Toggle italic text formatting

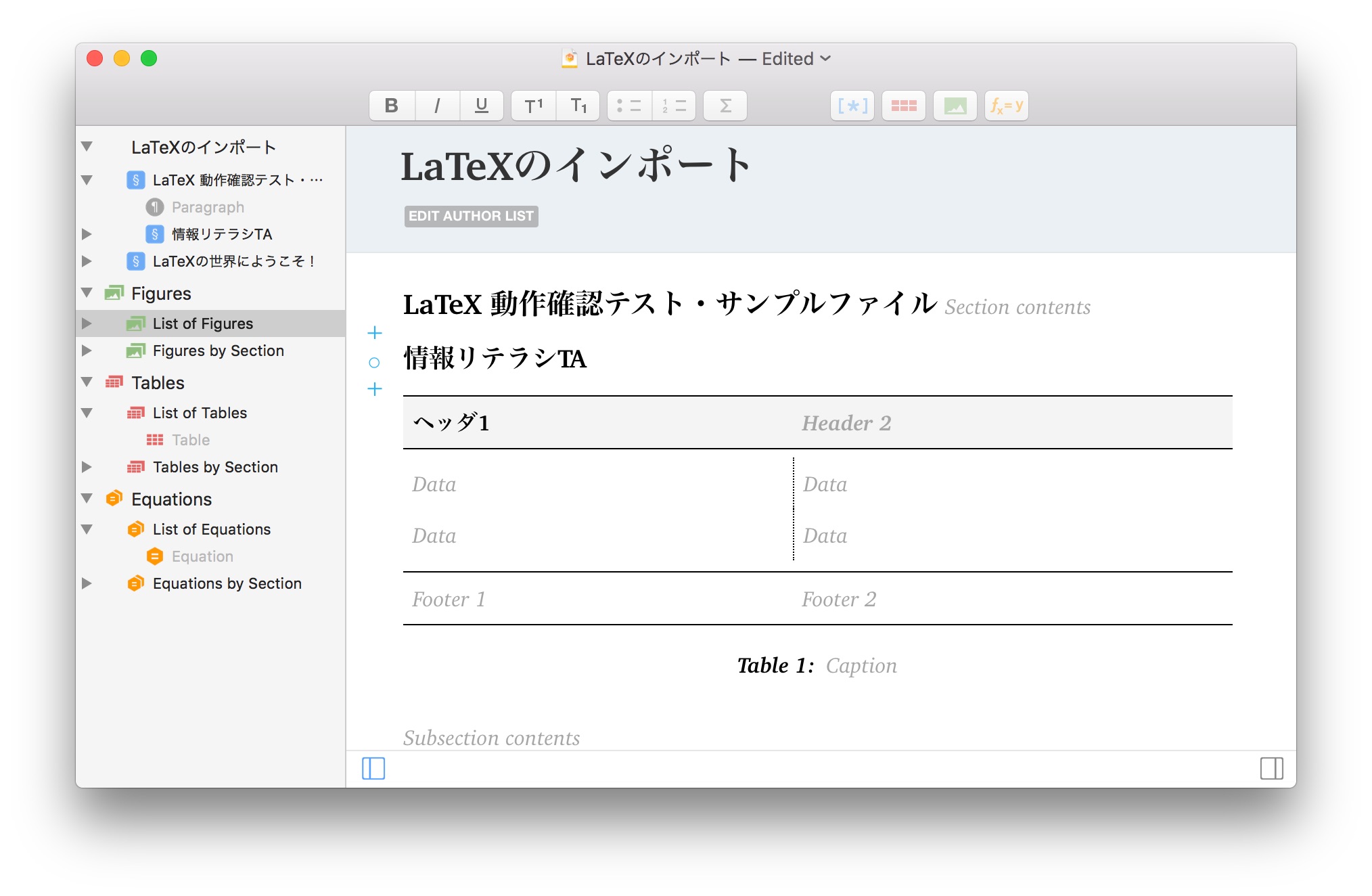[437, 106]
